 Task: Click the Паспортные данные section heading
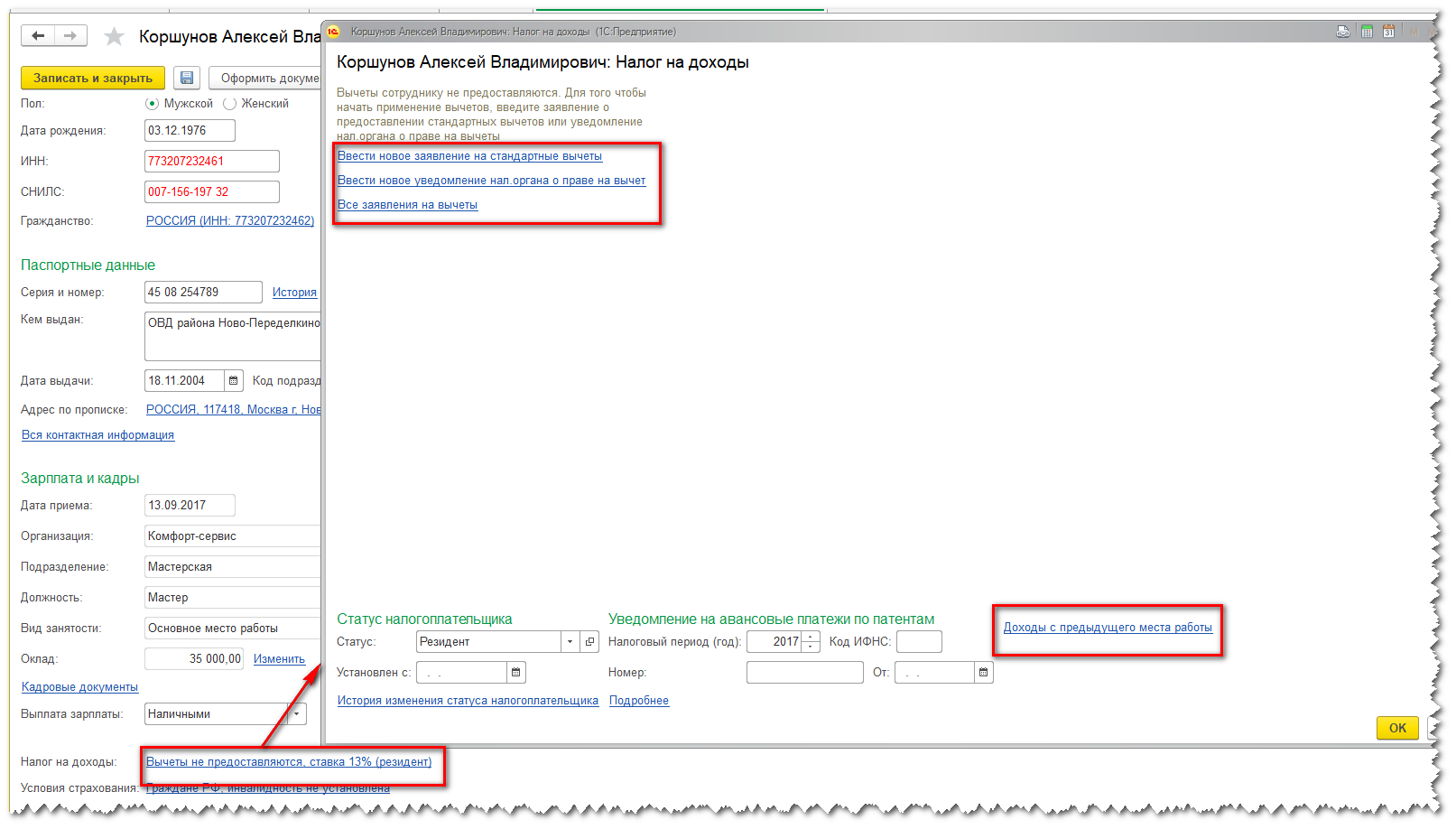tap(88, 265)
